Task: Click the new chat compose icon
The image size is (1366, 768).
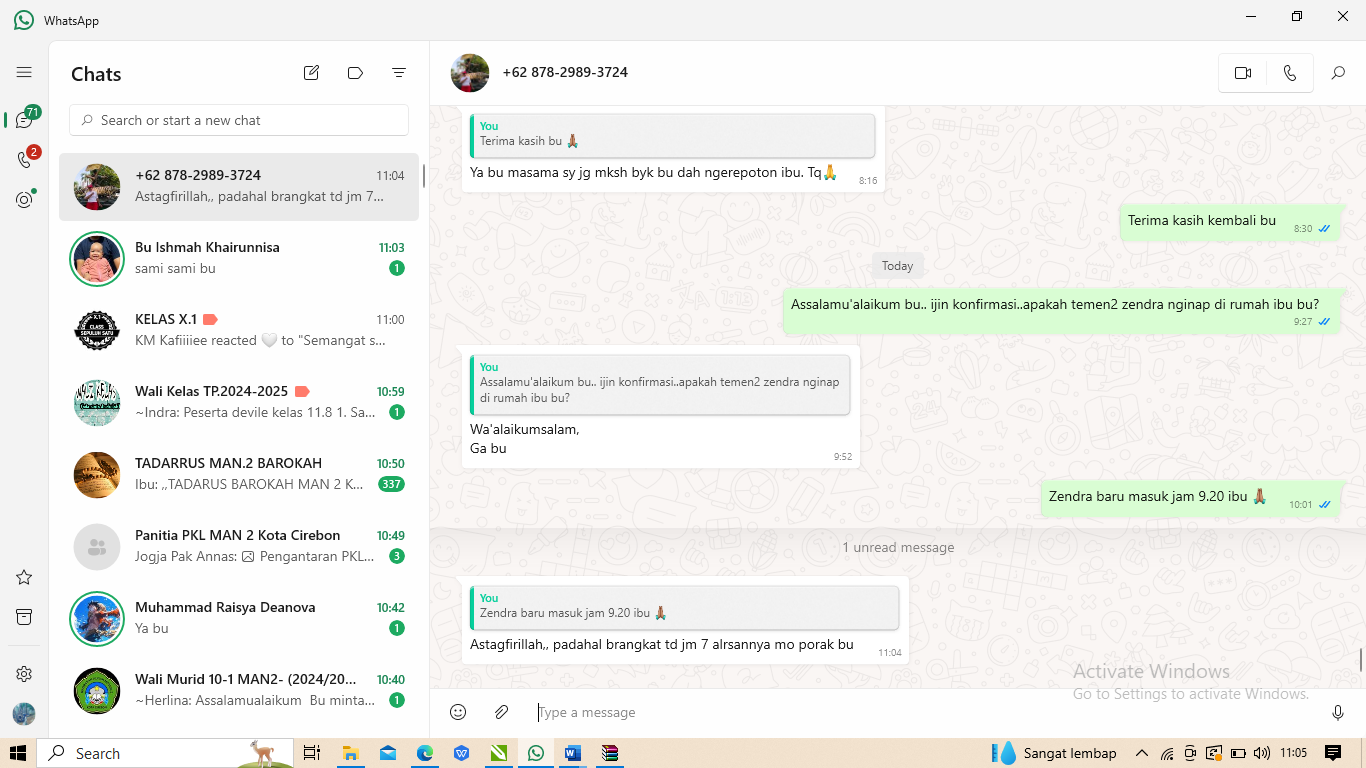Action: tap(311, 73)
